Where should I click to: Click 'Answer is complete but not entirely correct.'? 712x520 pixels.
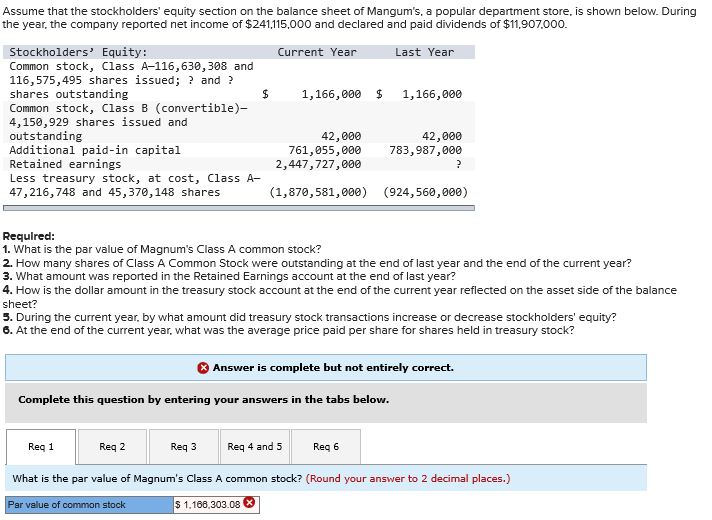[x=333, y=367]
